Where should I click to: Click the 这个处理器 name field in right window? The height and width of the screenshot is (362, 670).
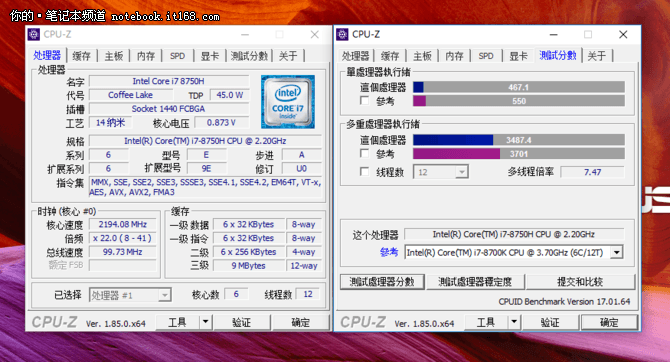(514, 234)
